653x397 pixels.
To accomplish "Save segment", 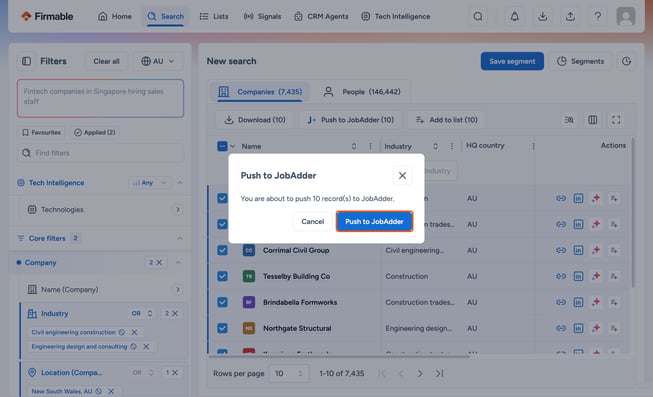I will coord(512,61).
